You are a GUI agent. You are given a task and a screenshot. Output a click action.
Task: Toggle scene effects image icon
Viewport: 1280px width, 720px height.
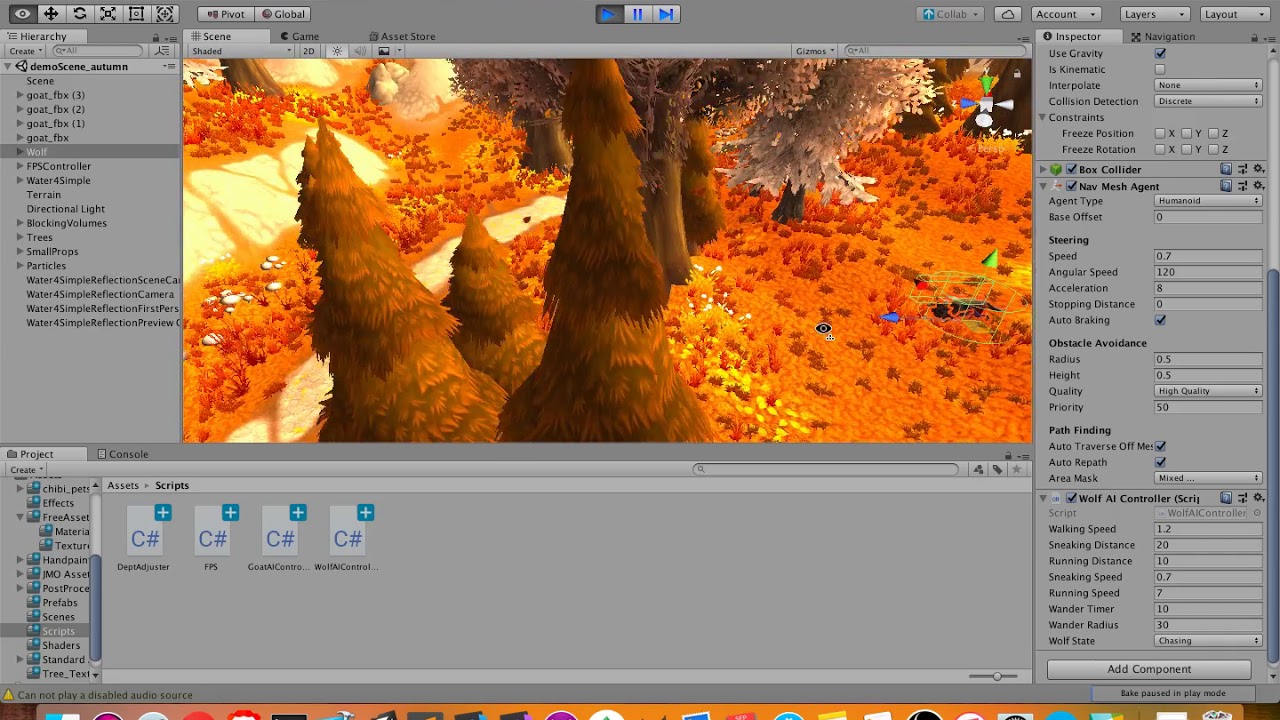[384, 51]
